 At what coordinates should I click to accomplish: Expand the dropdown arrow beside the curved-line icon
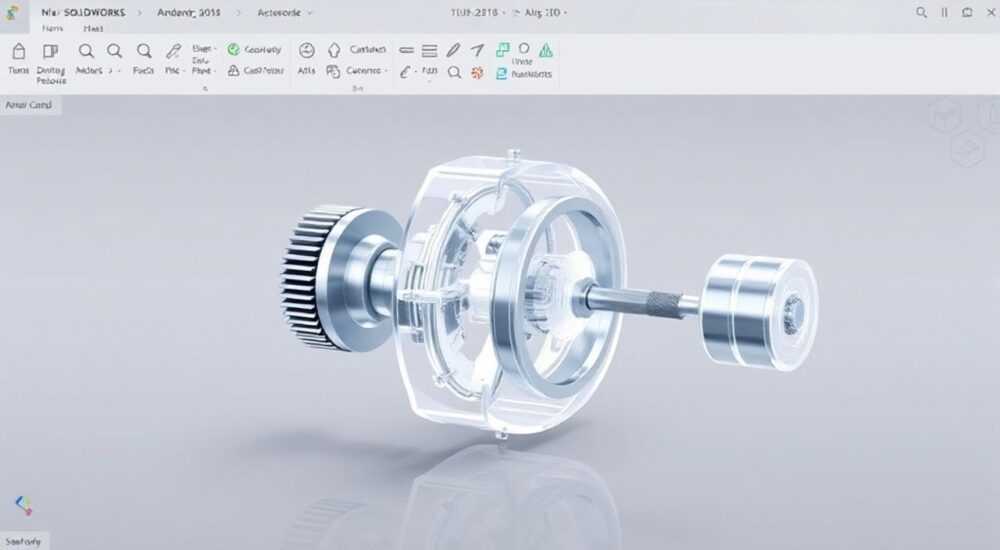pyautogui.click(x=416, y=72)
